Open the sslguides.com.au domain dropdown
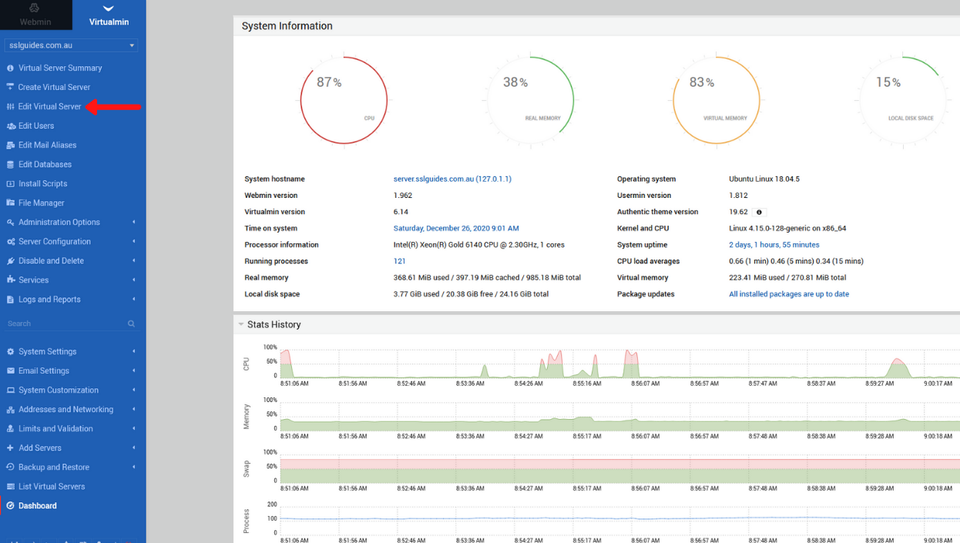 click(x=72, y=45)
